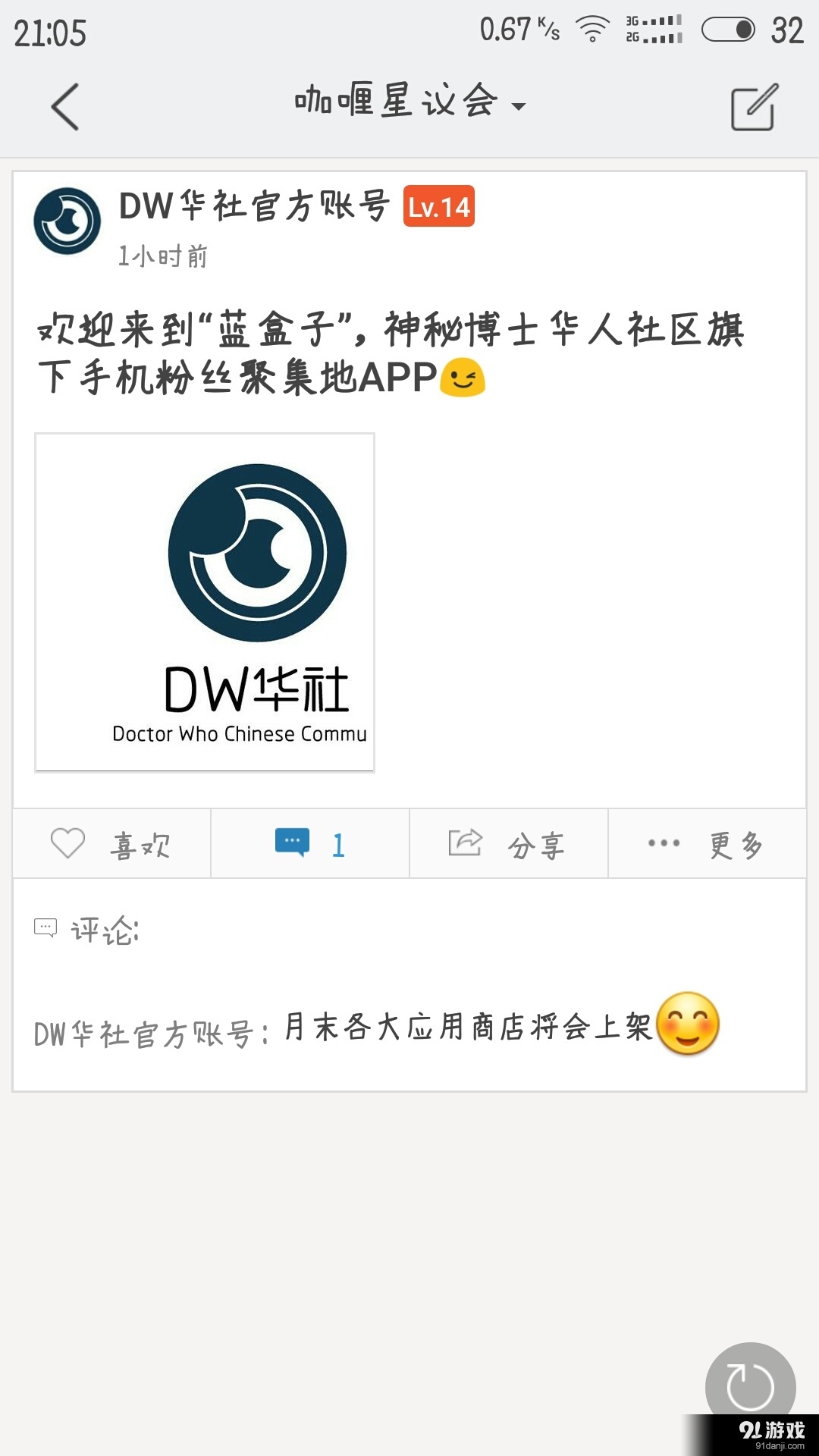
Task: Tap the back arrow icon
Action: (x=65, y=107)
